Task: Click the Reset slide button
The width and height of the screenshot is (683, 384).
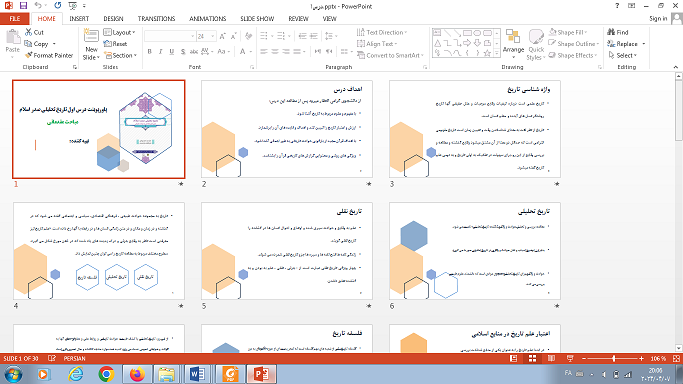Action: [x=115, y=44]
